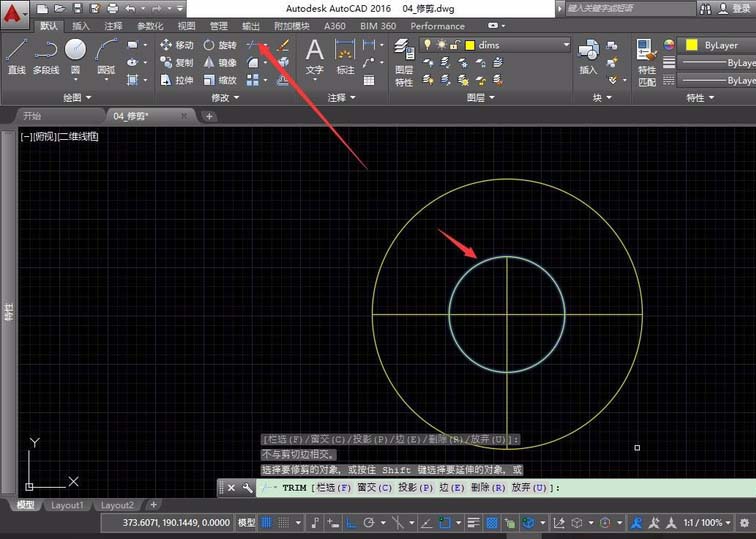Open the ByLayer color dropdown

click(x=717, y=45)
